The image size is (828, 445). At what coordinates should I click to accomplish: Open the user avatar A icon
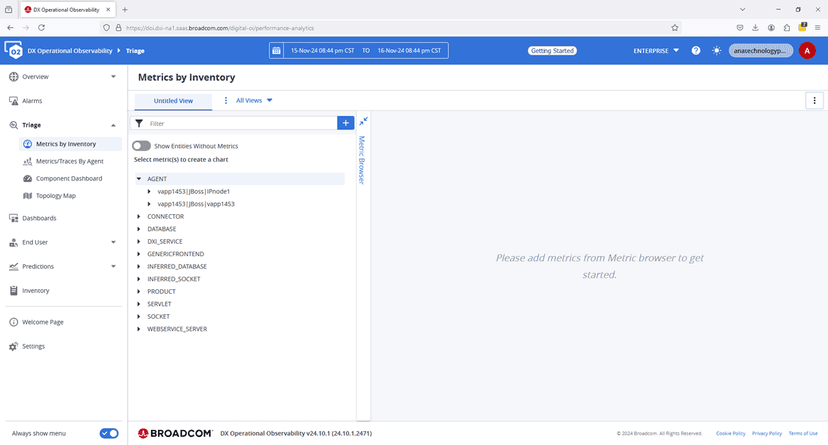(807, 50)
